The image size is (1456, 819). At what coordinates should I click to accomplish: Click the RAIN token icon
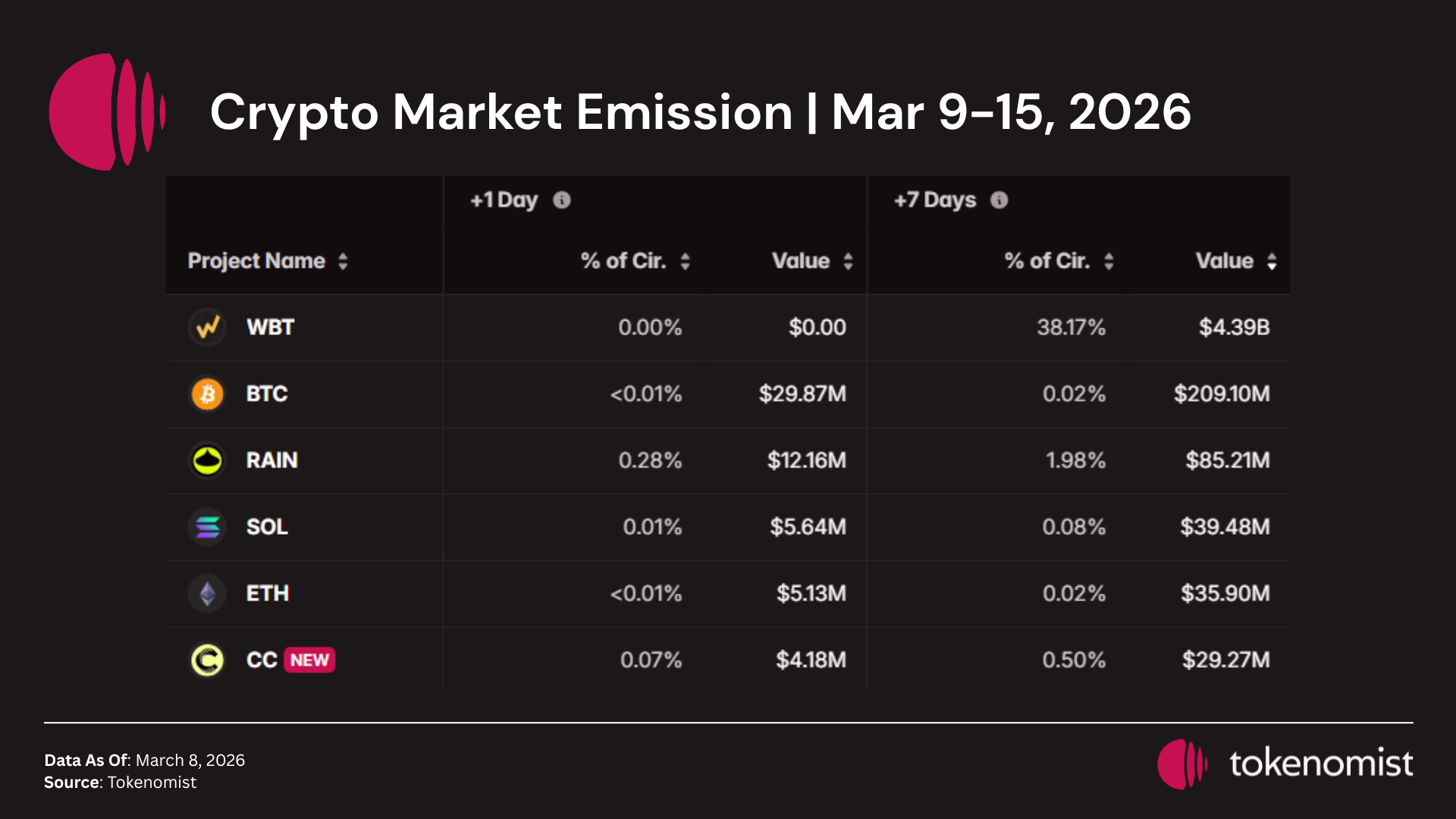click(207, 460)
